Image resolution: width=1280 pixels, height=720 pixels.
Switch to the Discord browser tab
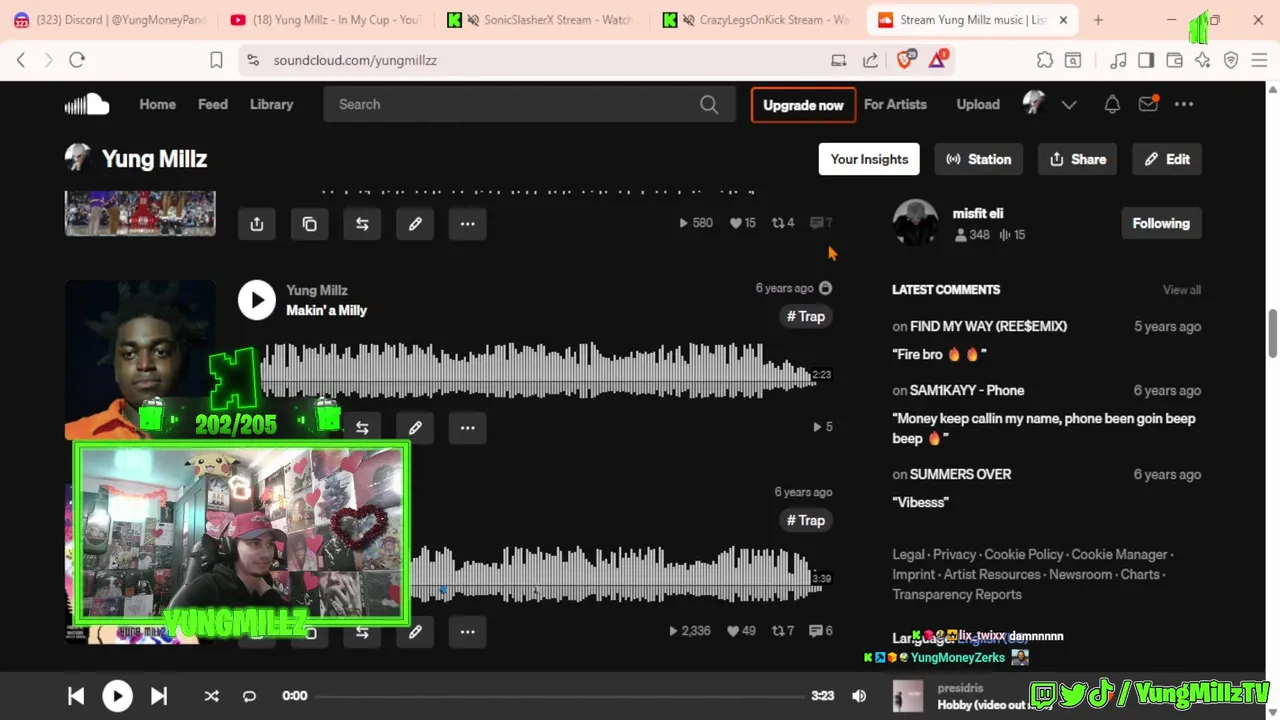pos(108,20)
